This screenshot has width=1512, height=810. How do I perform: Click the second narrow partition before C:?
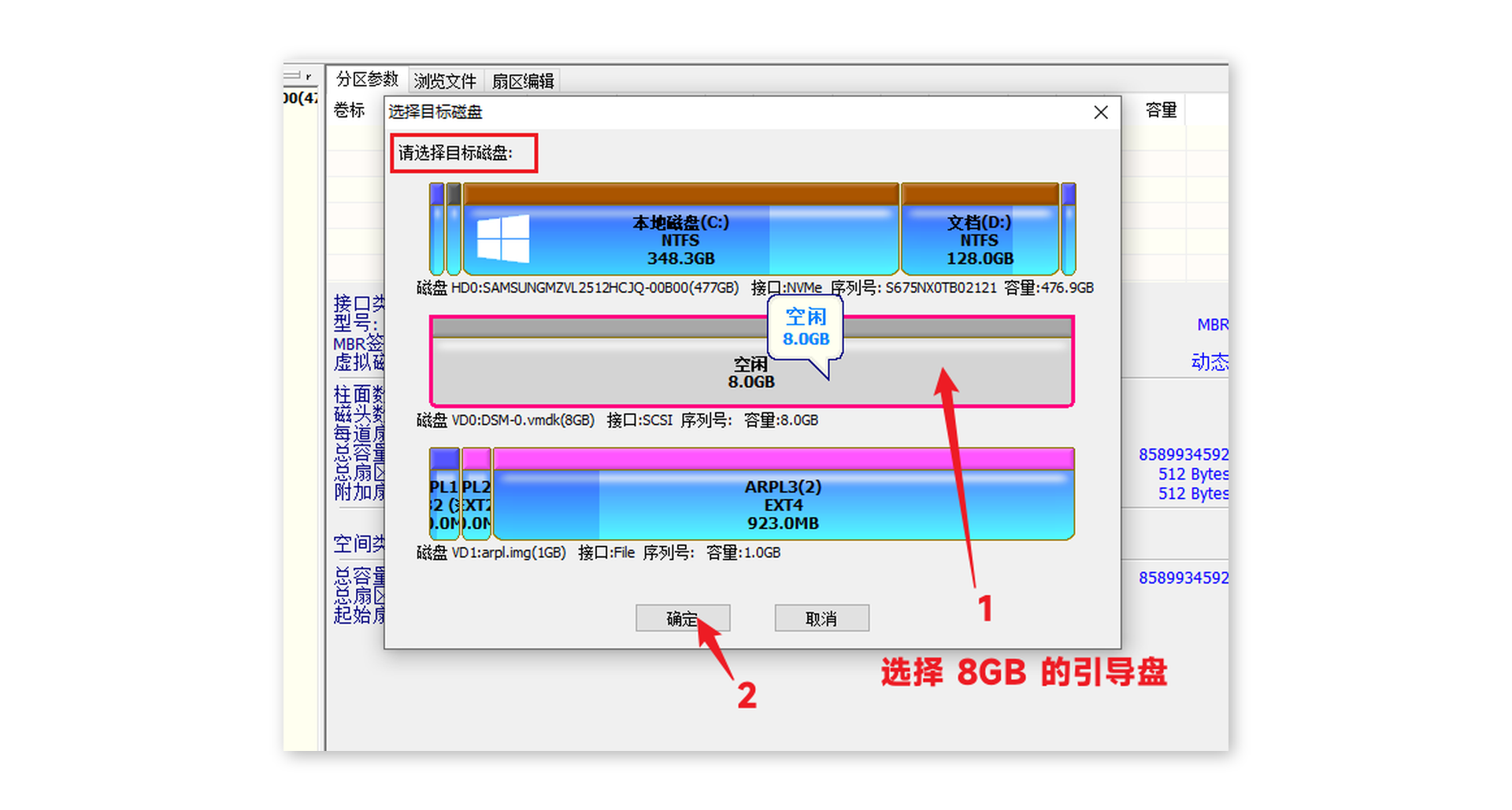[x=454, y=229]
